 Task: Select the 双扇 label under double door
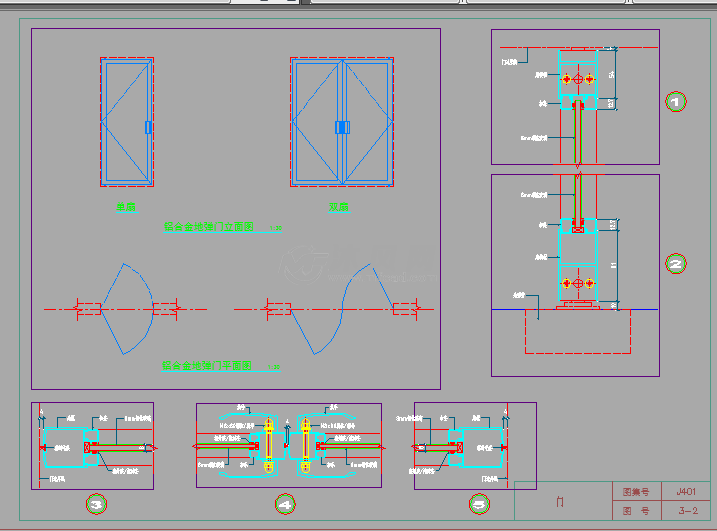pos(339,207)
